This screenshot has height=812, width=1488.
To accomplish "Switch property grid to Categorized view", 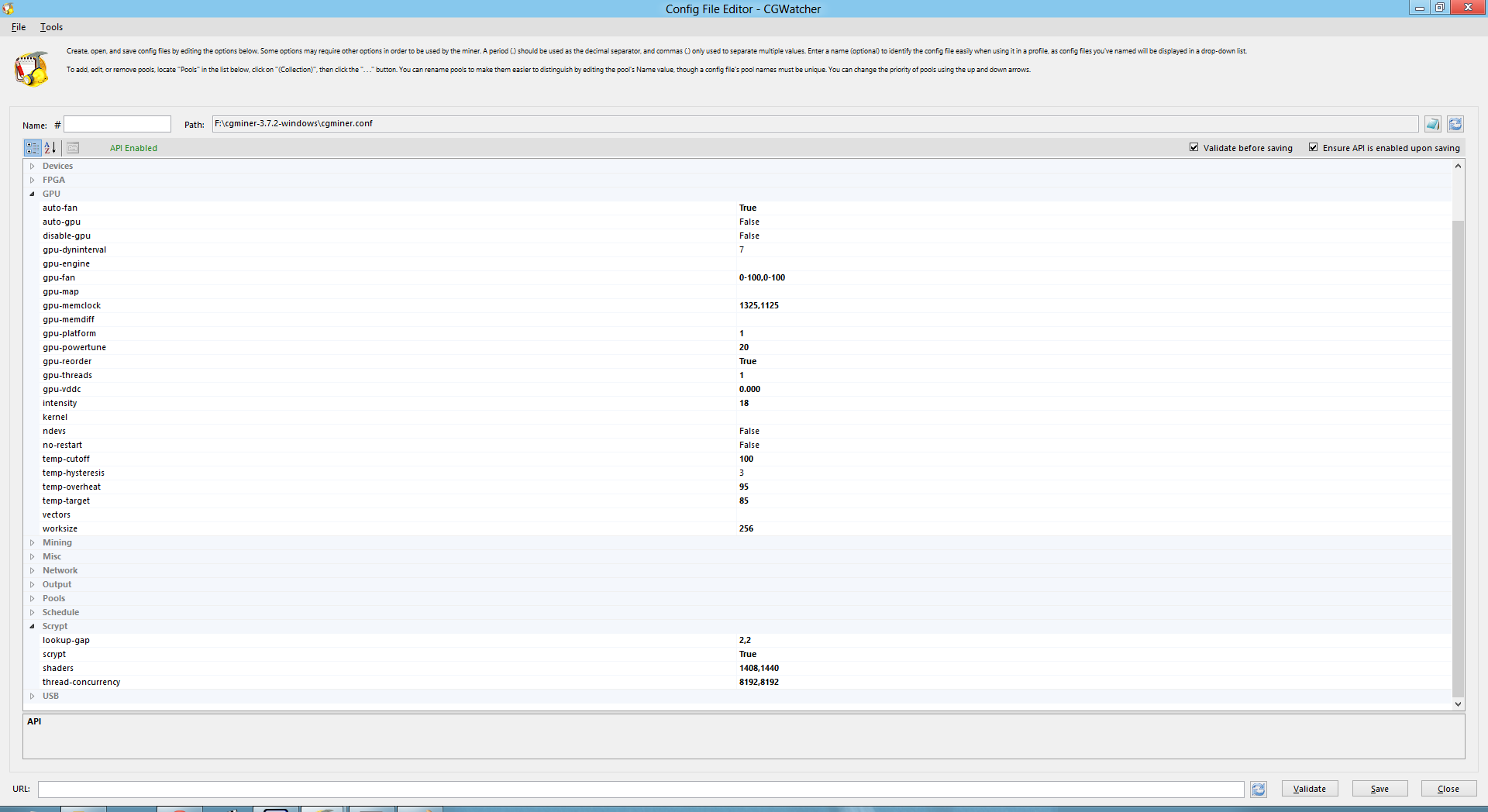I will tap(33, 147).
